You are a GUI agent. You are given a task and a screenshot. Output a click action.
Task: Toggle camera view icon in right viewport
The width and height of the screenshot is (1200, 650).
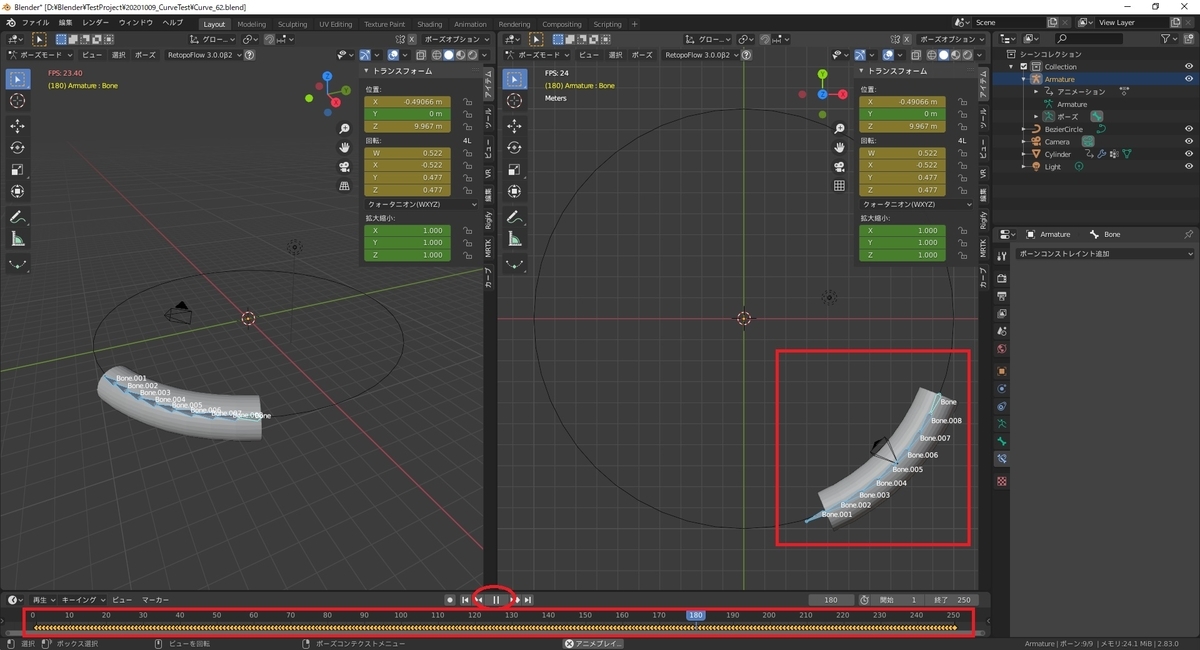840,167
